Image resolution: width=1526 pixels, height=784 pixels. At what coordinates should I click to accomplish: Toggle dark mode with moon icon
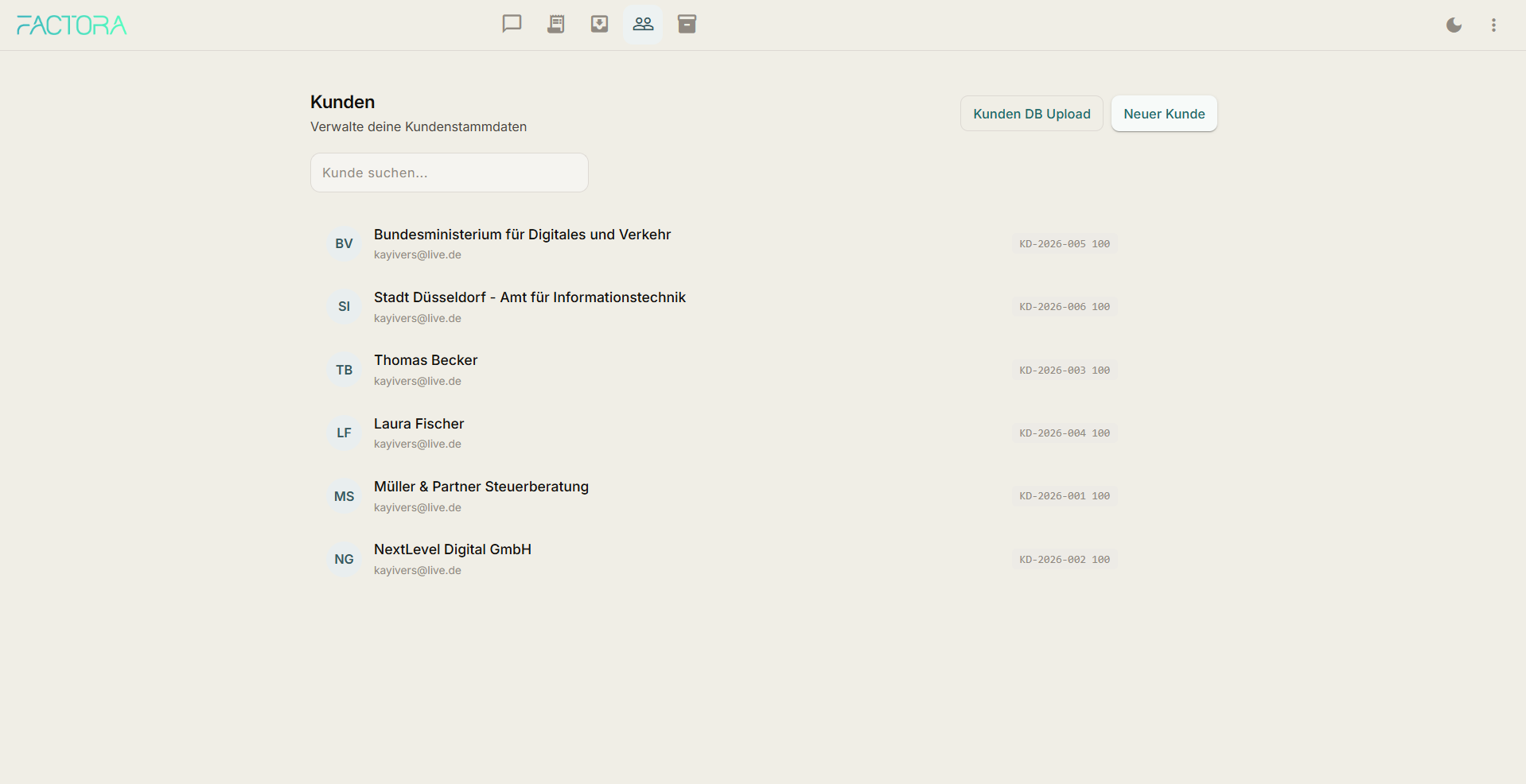1454,25
